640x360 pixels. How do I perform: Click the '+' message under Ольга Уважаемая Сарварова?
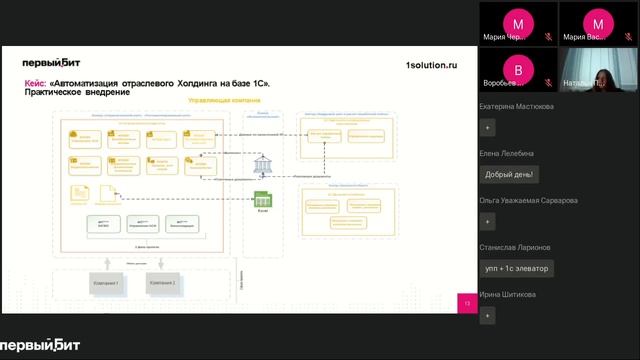pyautogui.click(x=487, y=222)
